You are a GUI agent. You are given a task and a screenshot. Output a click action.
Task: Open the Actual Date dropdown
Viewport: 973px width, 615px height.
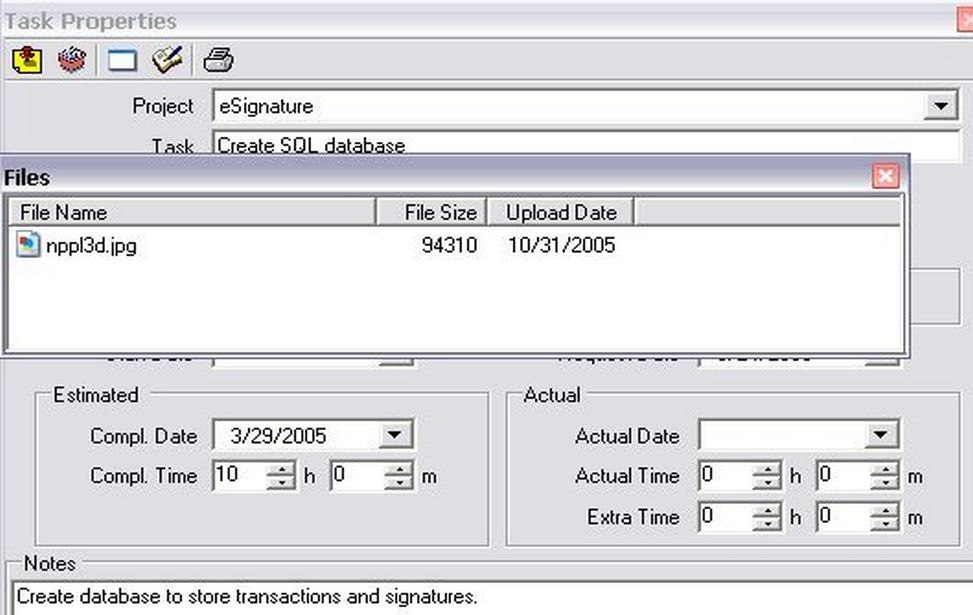tap(880, 434)
